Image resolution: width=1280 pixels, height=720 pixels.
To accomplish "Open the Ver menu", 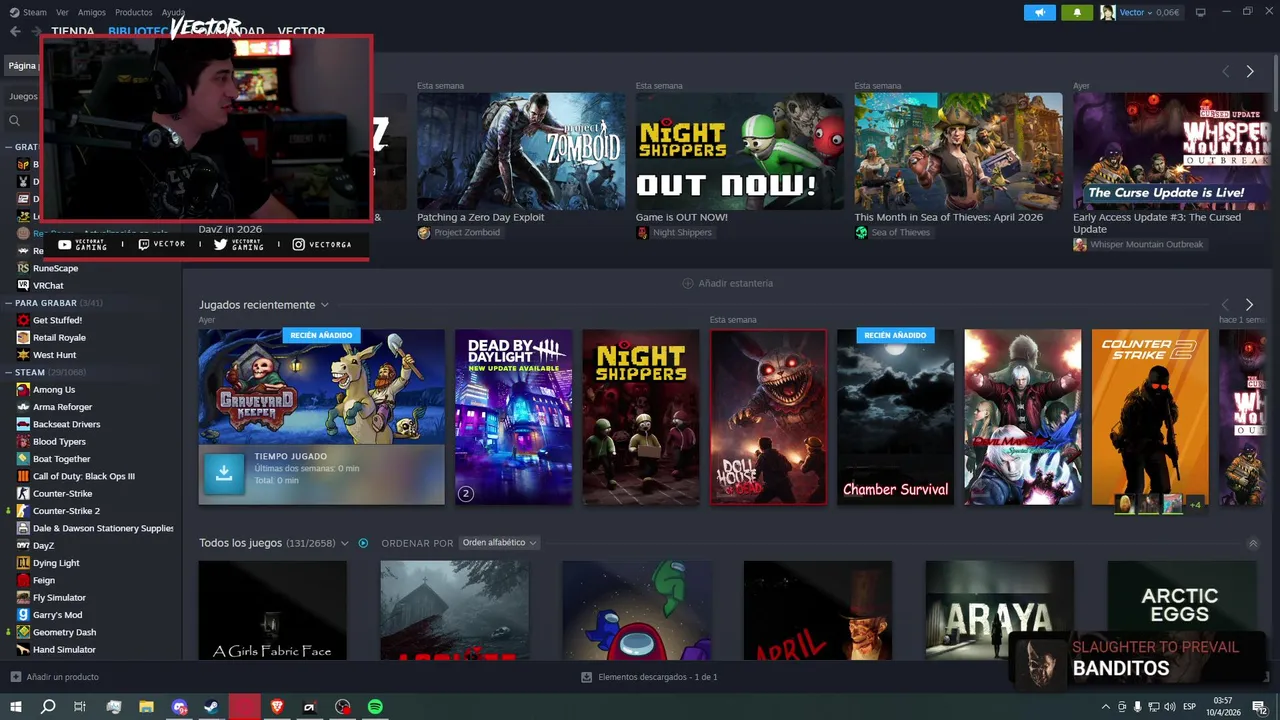I will coord(62,12).
